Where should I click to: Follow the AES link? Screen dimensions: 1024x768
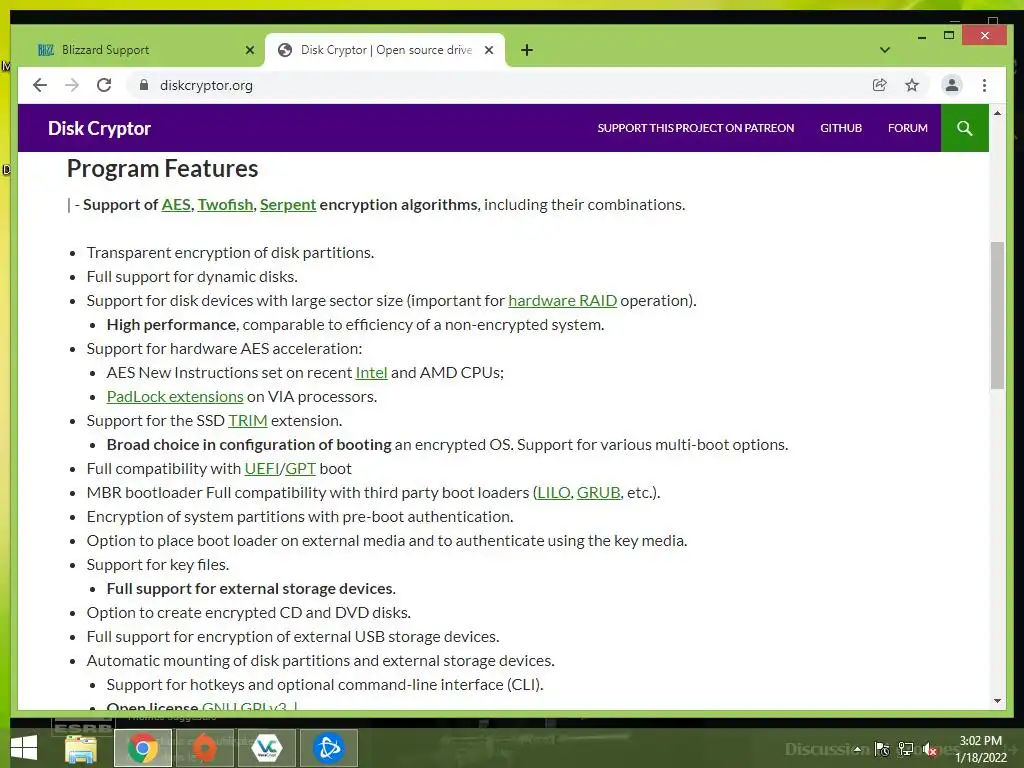pyautogui.click(x=176, y=204)
